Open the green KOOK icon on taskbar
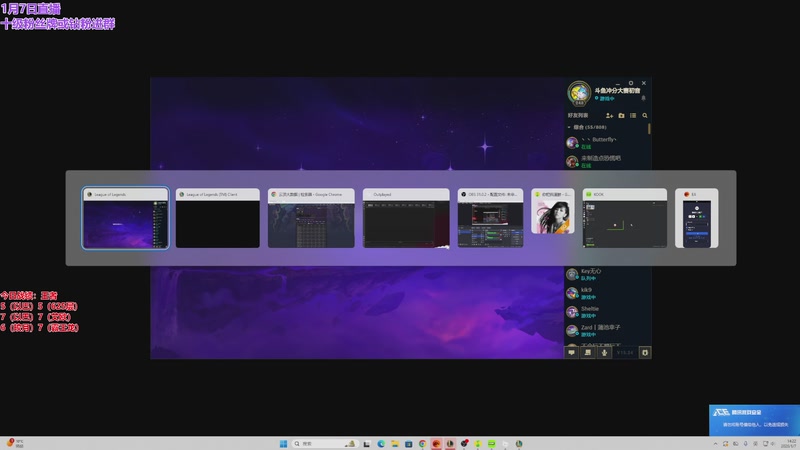Screen dimensions: 800x450 (491, 444)
